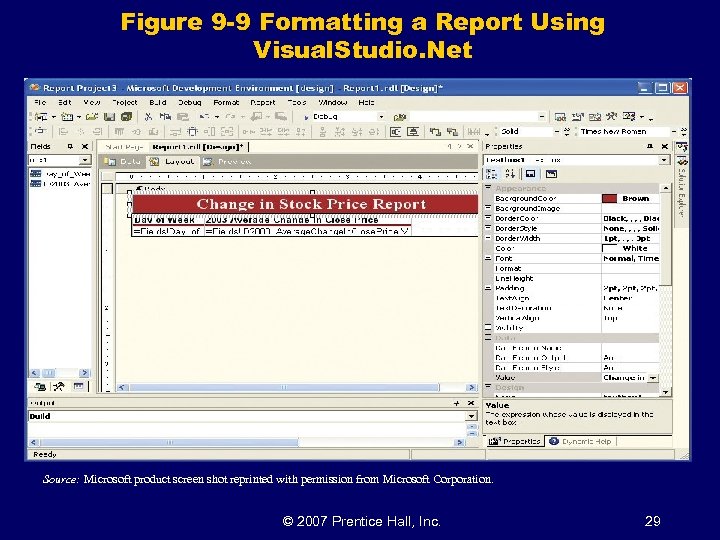Open the Properties object selector dropdown
This screenshot has width=720, height=540.
point(664,160)
